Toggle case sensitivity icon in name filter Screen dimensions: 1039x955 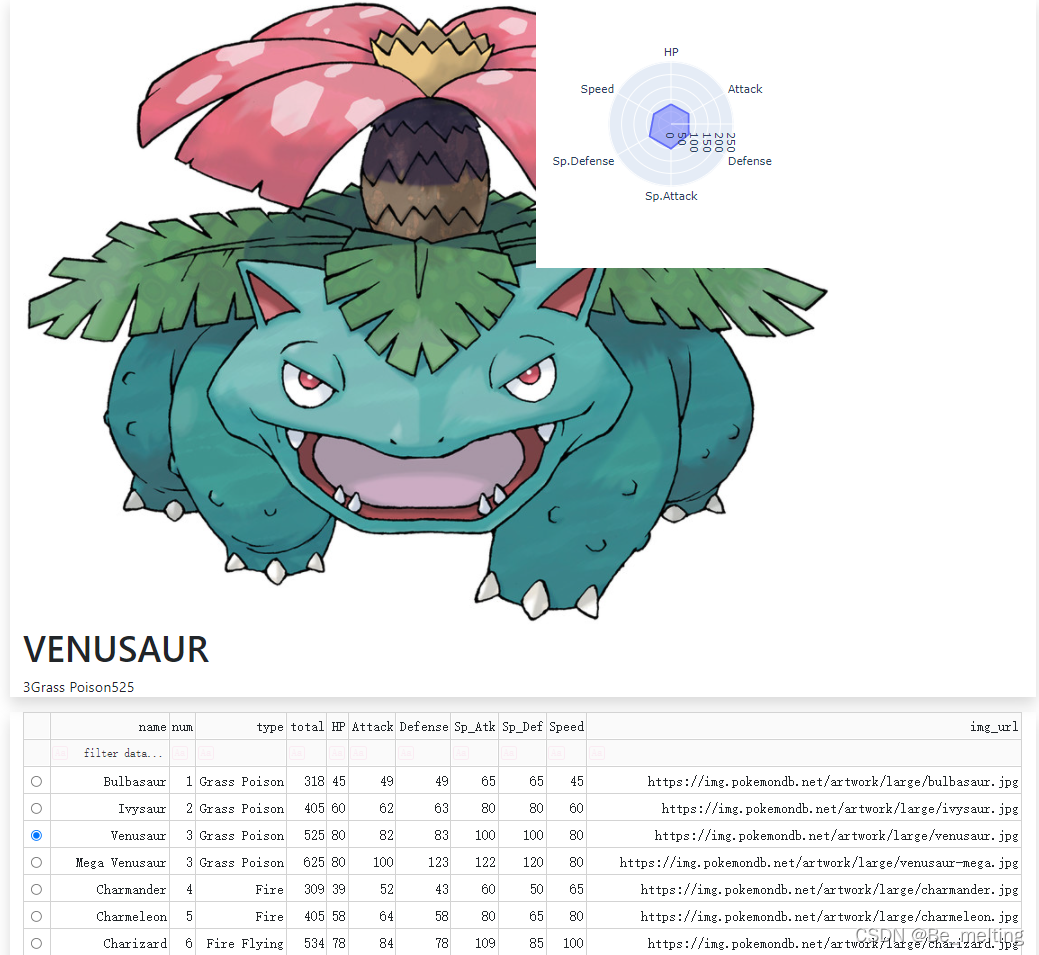click(x=60, y=754)
